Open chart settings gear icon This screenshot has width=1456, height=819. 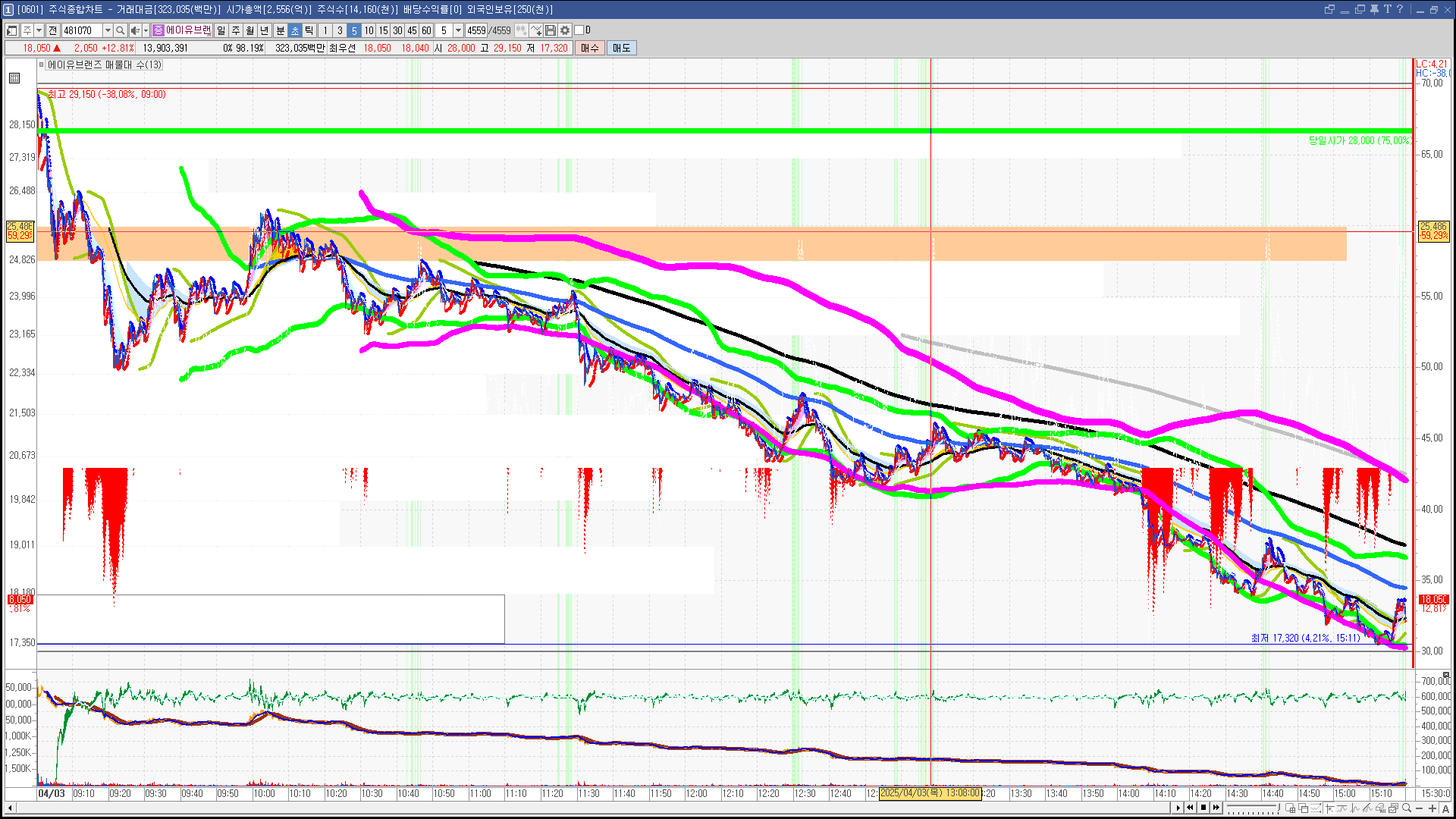coord(565,30)
